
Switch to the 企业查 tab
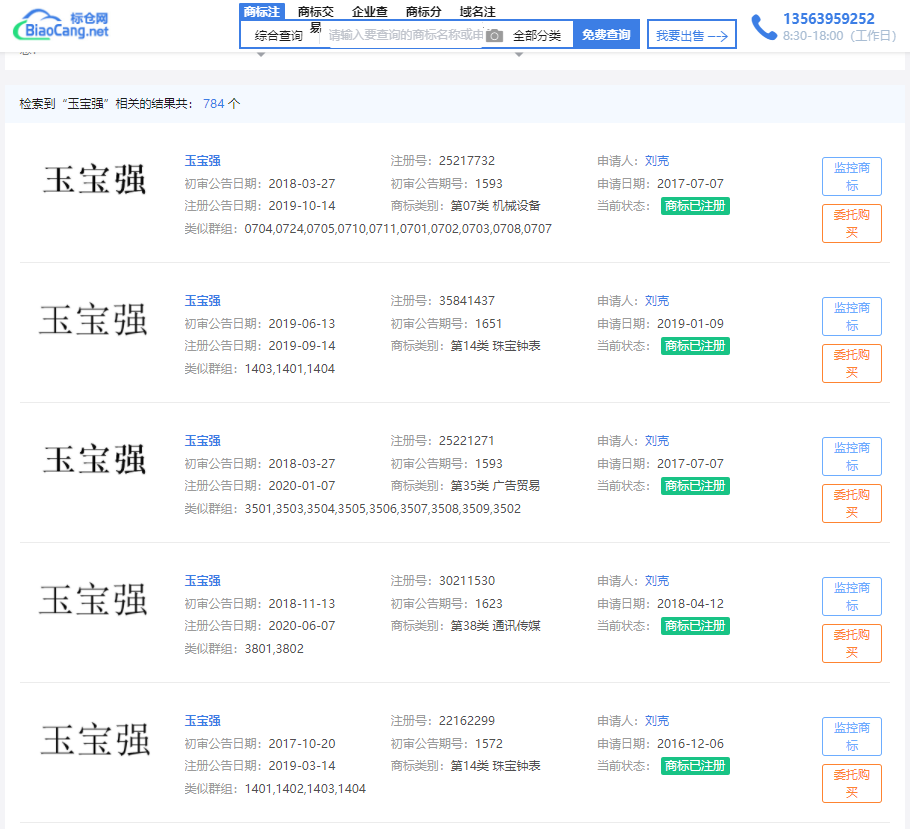tap(370, 12)
